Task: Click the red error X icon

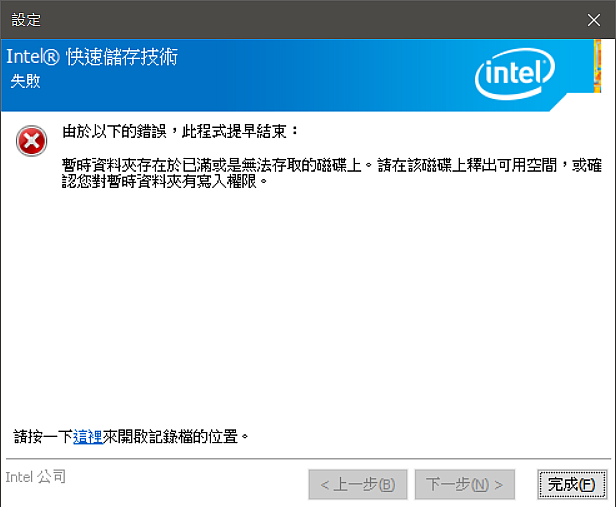Action: pos(31,141)
